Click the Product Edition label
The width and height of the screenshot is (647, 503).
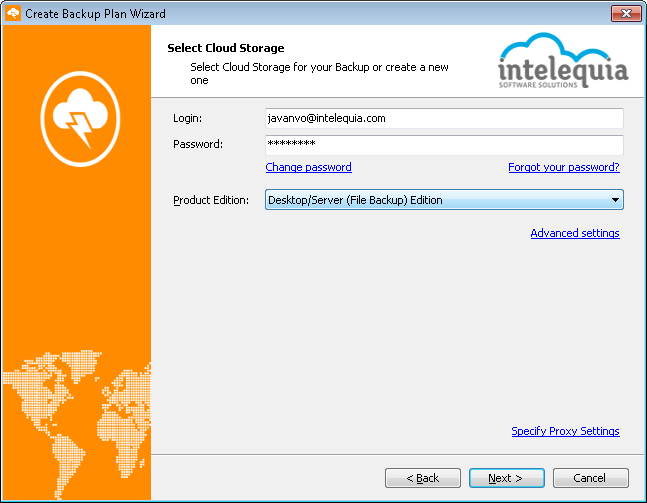[211, 200]
